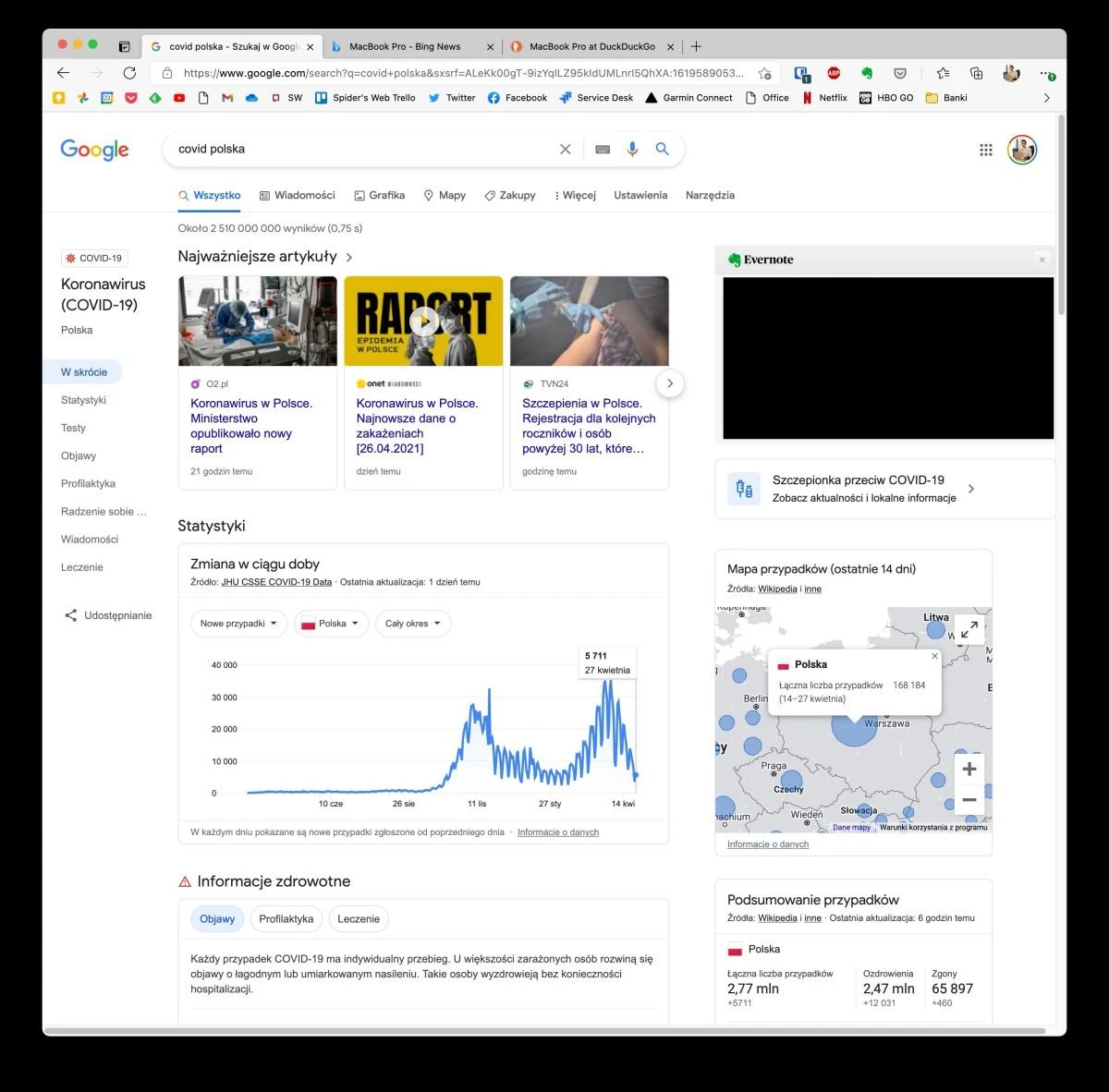
Task: Open the browser settings three-dots menu
Action: 1046,73
